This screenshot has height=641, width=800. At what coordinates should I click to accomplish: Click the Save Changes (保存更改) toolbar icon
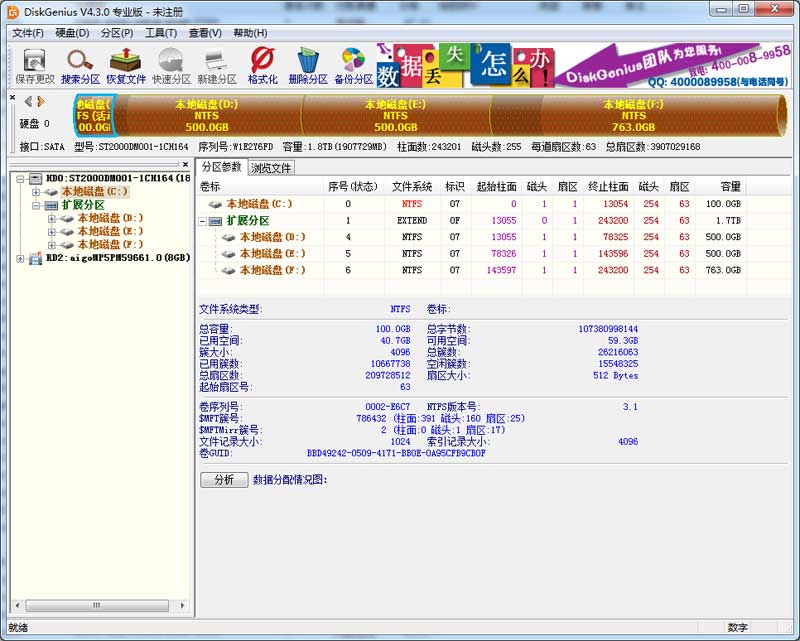35,65
